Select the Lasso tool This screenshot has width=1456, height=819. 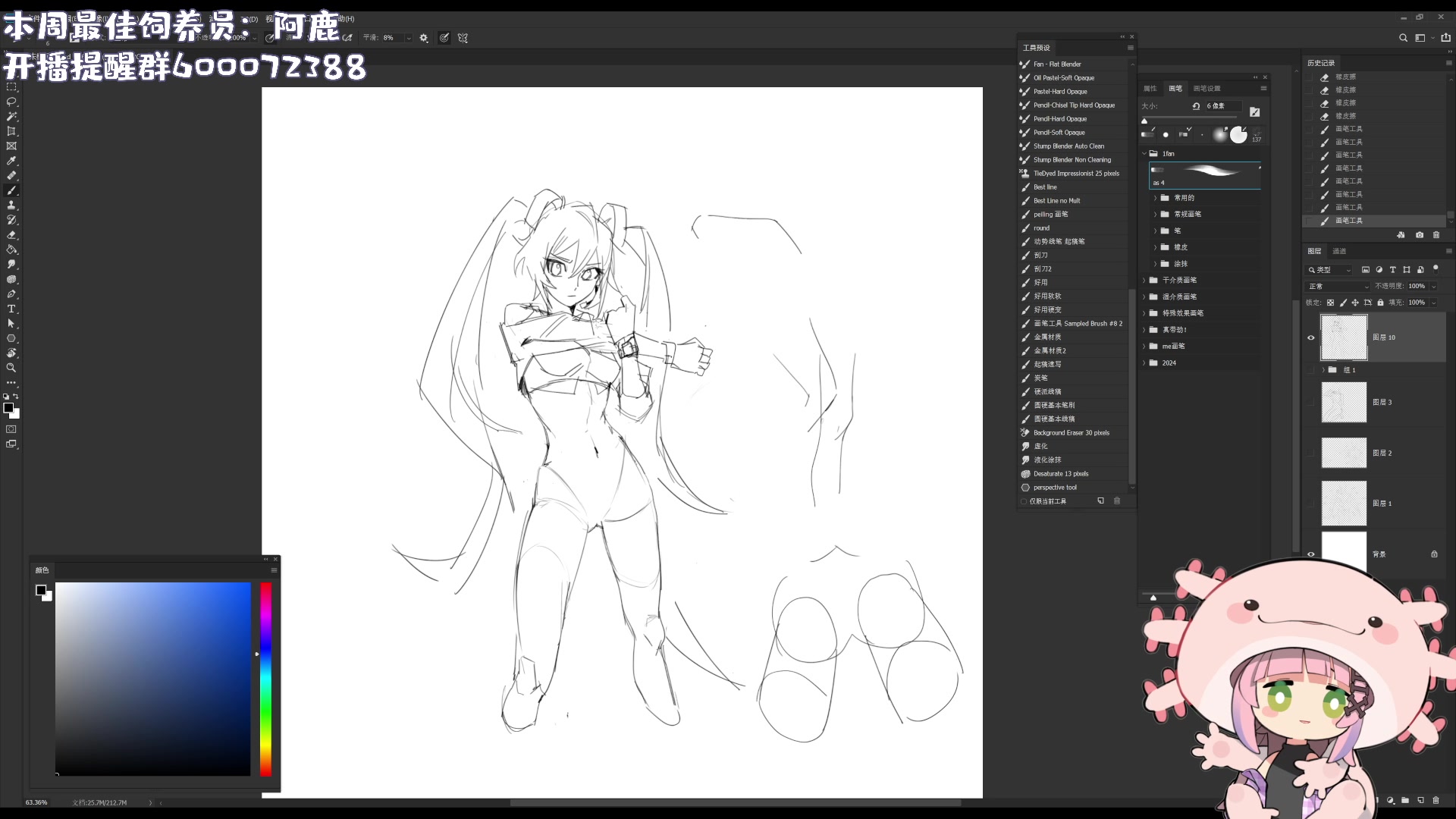[x=11, y=102]
